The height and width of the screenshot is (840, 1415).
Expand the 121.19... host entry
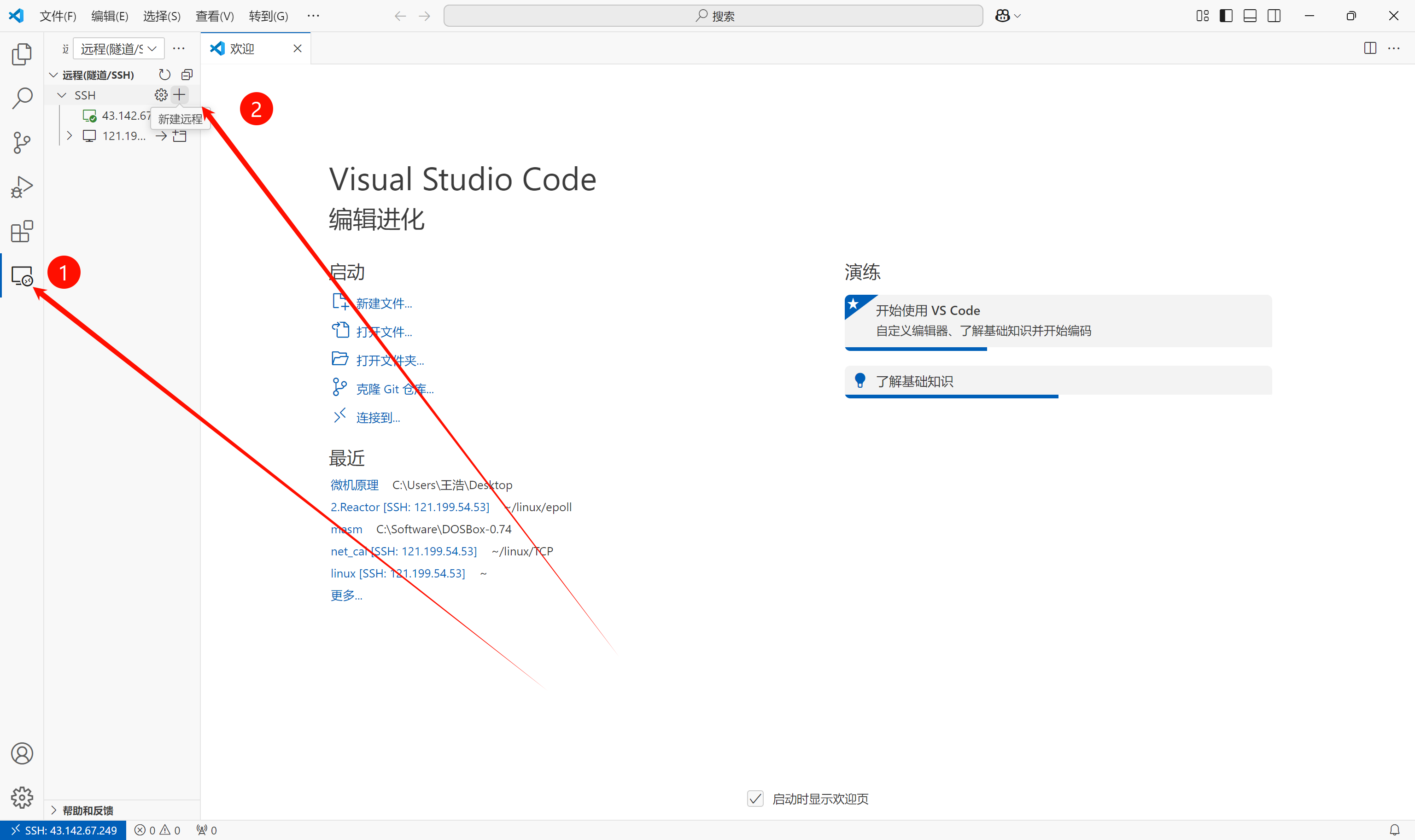69,136
